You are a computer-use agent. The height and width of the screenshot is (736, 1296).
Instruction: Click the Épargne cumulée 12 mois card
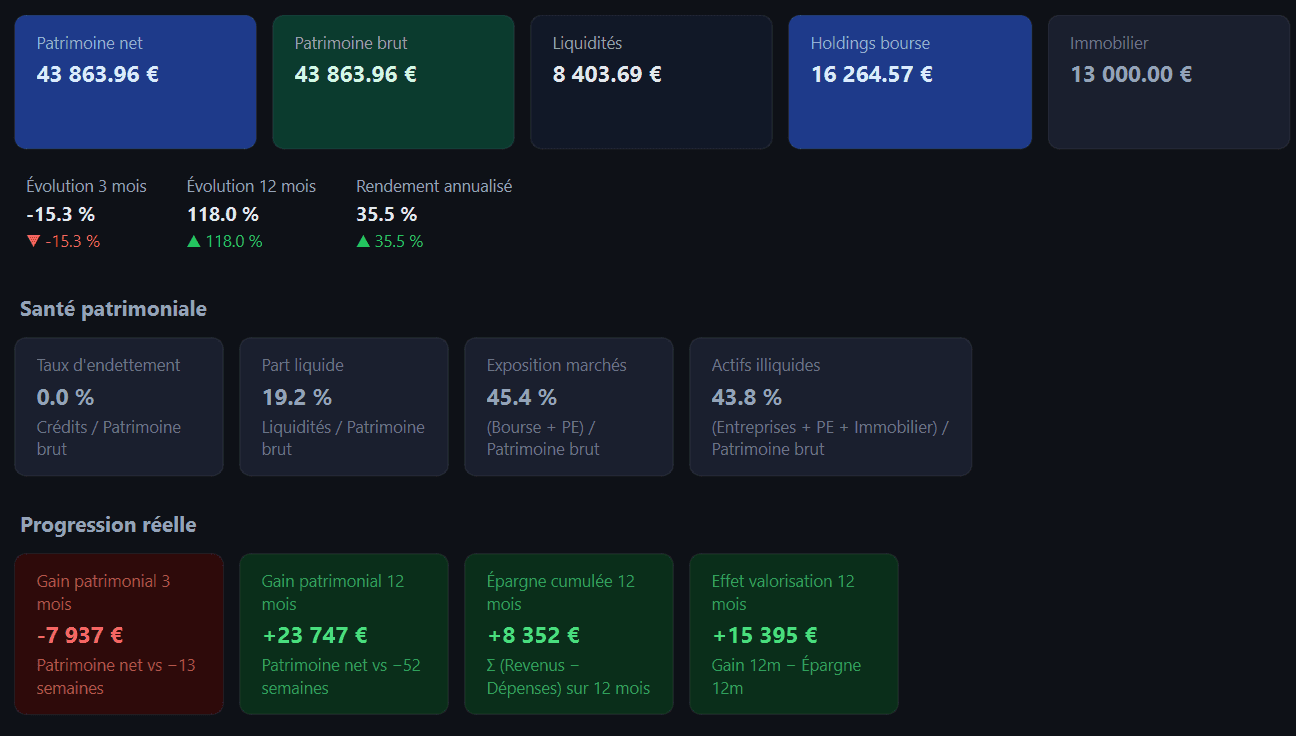[x=569, y=634]
